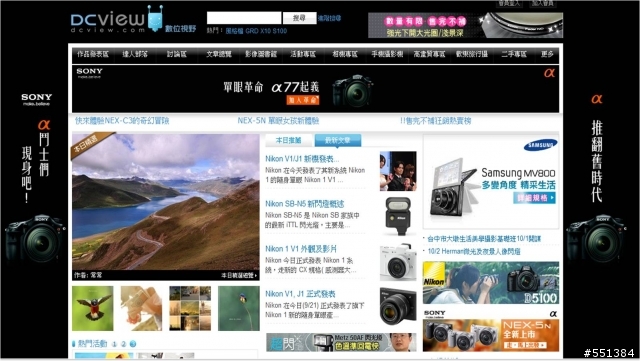Go to hot activities page 3
Viewport: 640px width, 361px height.
(133, 344)
